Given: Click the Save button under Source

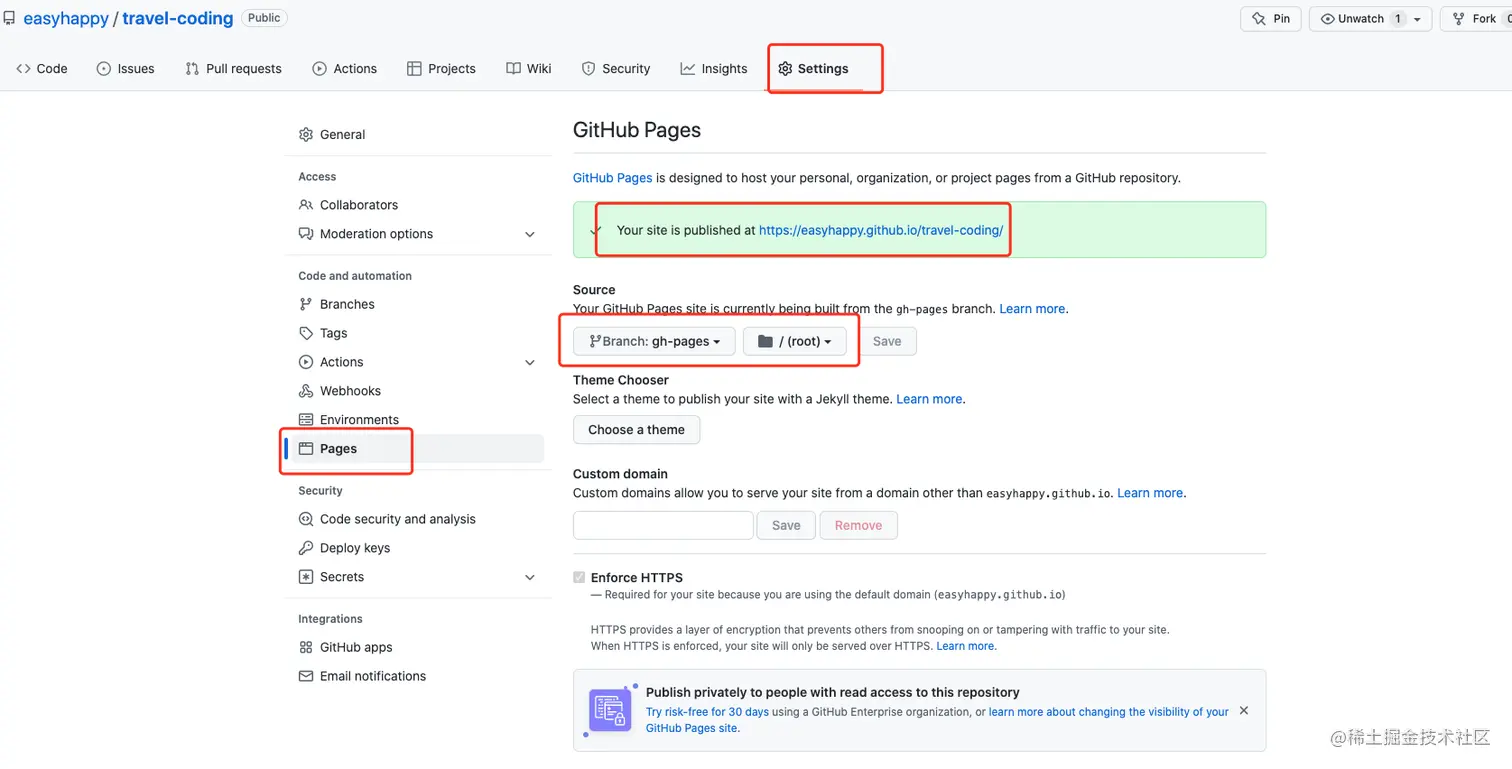Looking at the screenshot, I should click(x=887, y=341).
